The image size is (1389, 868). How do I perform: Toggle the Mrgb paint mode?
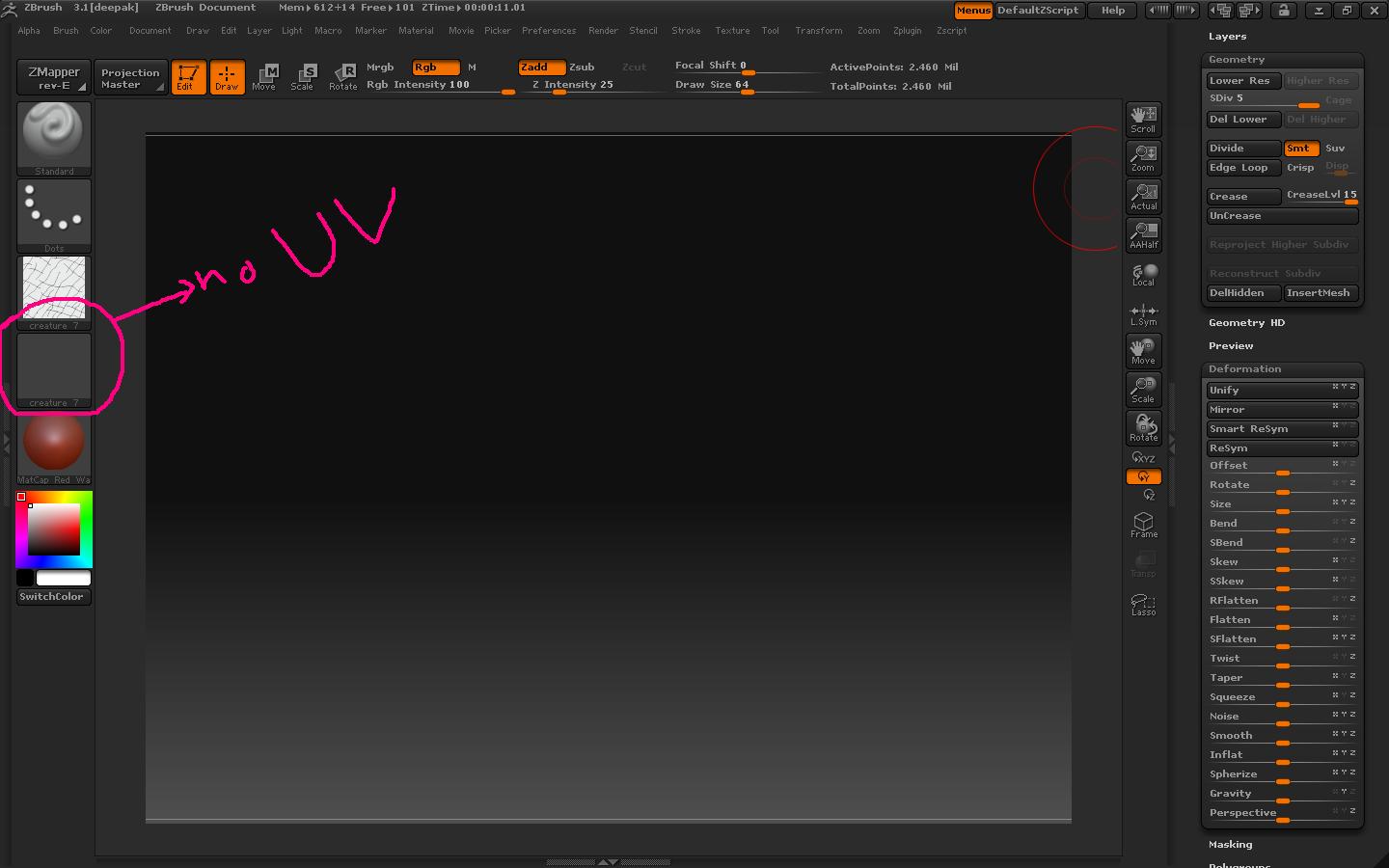tap(380, 68)
